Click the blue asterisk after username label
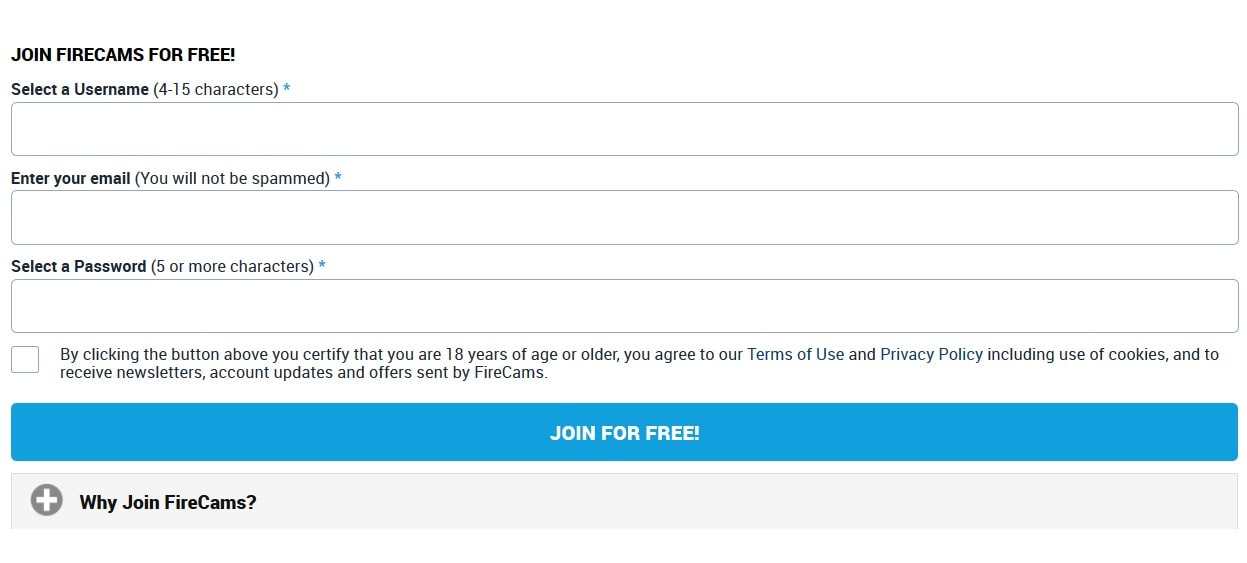This screenshot has width=1247, height=563. click(287, 89)
